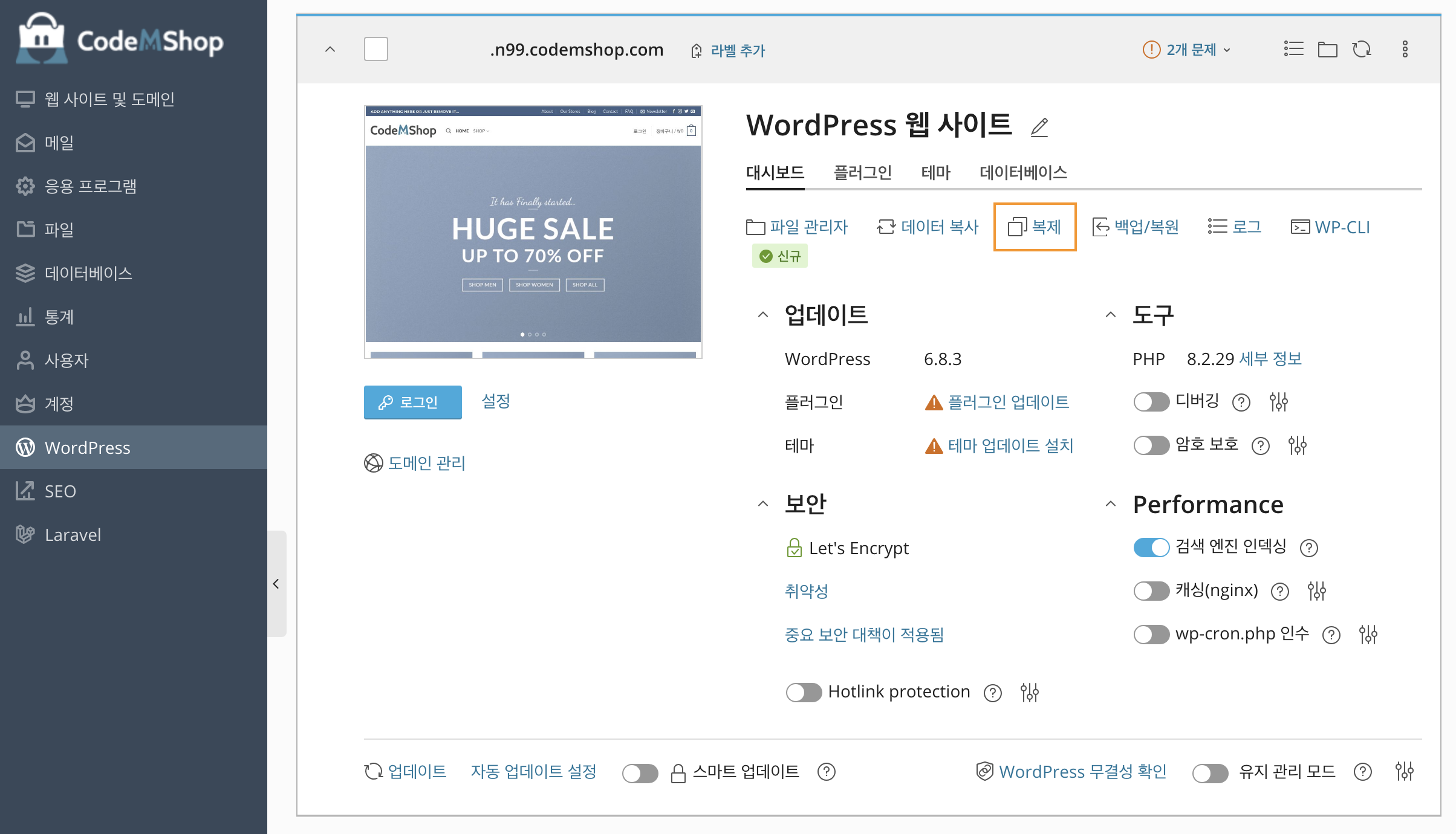Click the pencil icon to rename site
This screenshot has width=1456, height=834.
coord(1039,127)
